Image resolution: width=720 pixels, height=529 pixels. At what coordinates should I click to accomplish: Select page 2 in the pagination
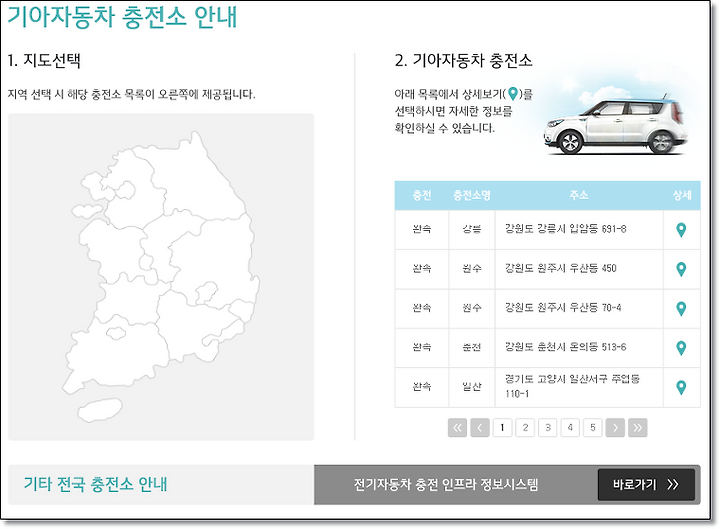pos(525,428)
